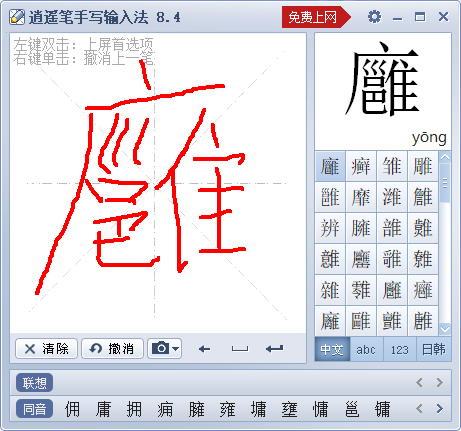Choose candidate 癰 in the grid
Viewport: 461px width, 431px height.
point(423,290)
